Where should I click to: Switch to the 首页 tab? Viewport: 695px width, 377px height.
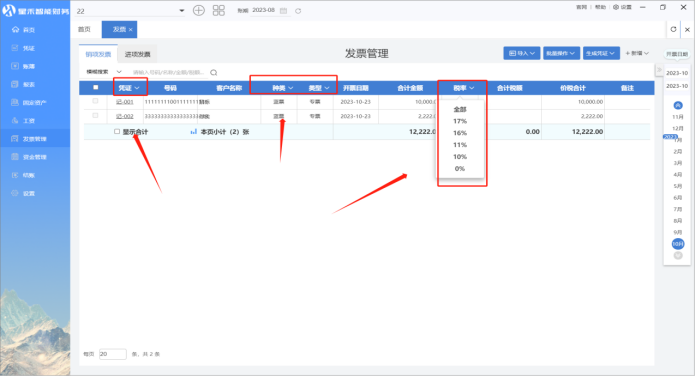tap(85, 29)
